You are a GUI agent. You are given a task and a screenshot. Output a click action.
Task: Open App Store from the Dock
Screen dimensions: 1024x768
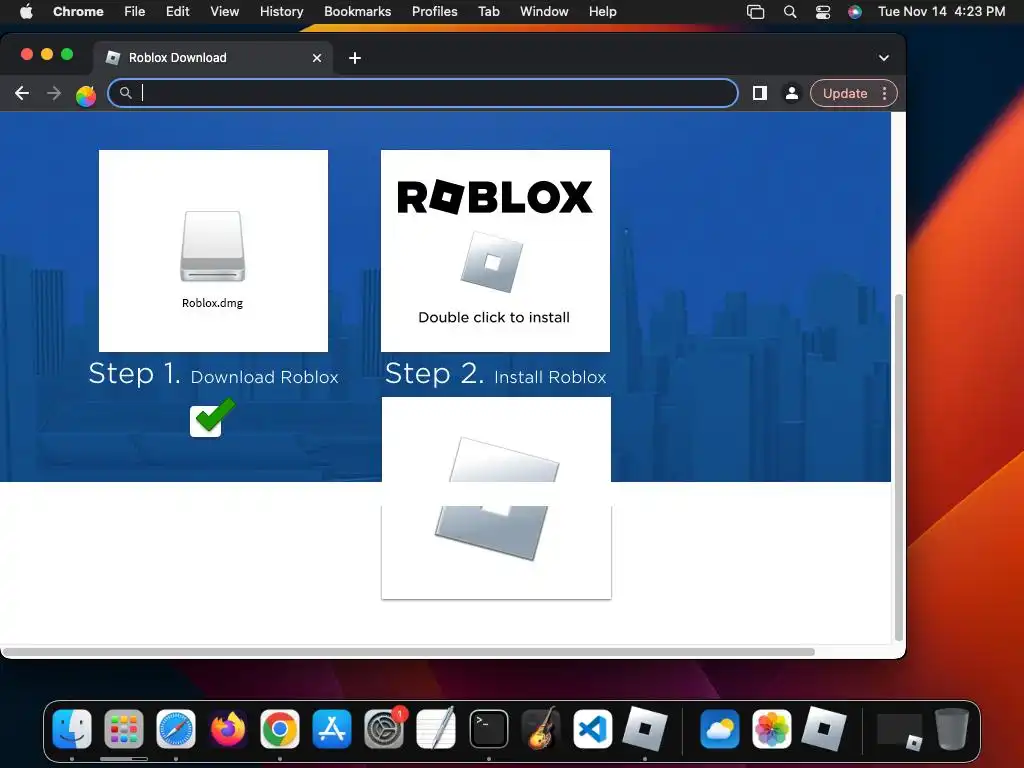coord(332,729)
